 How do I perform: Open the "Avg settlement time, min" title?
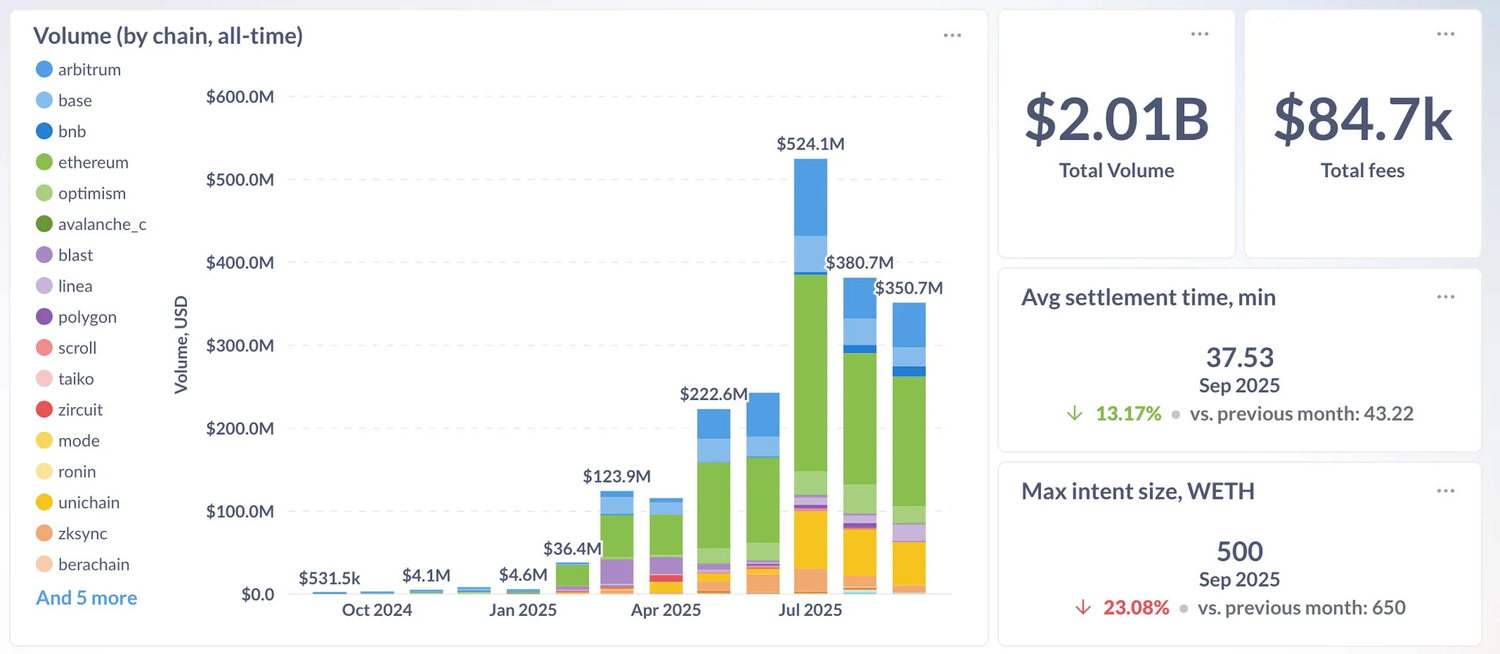(1148, 297)
